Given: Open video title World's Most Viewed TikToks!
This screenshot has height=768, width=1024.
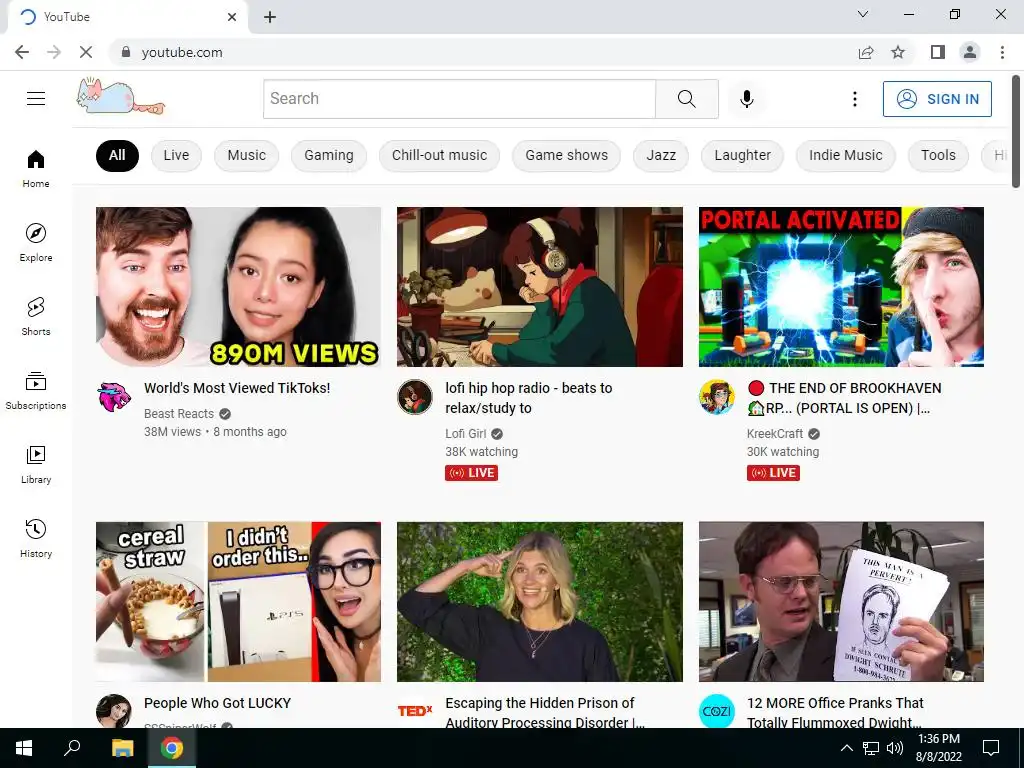Looking at the screenshot, I should [x=237, y=388].
